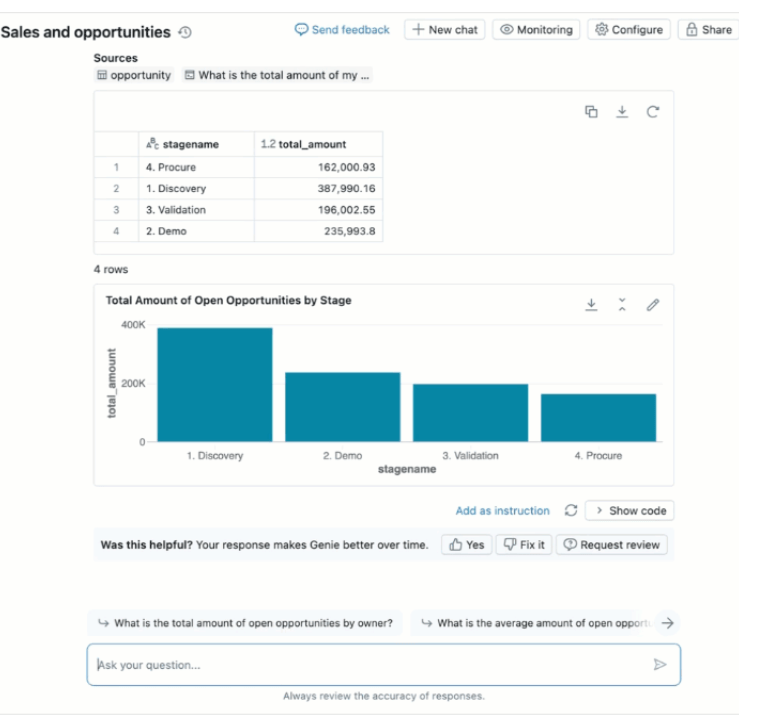Click the chat history clock icon

(x=185, y=32)
